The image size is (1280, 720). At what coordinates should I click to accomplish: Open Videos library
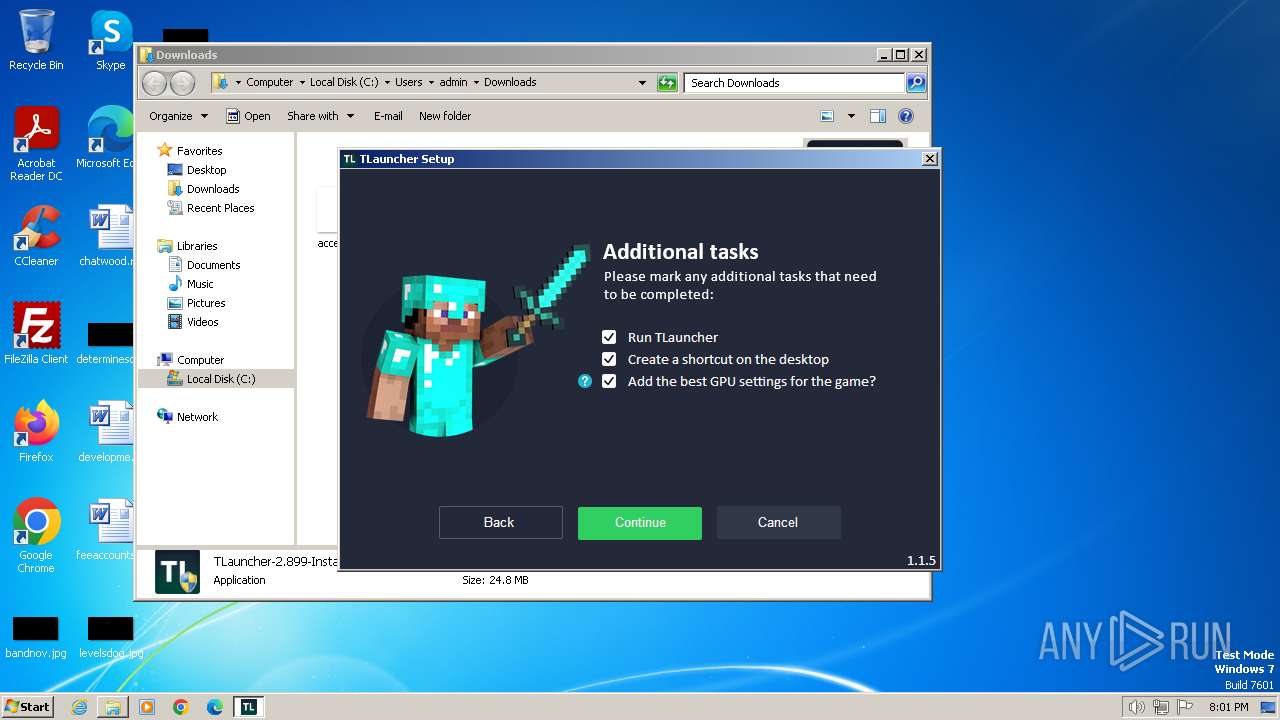click(x=202, y=322)
